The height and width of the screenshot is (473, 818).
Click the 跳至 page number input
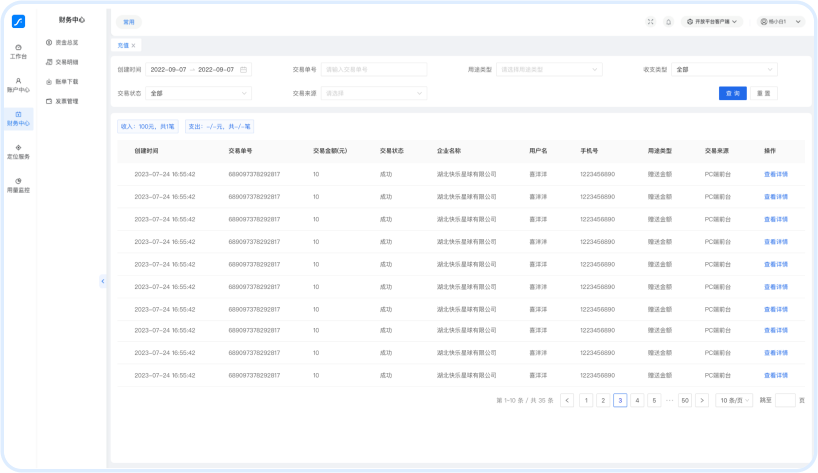point(785,401)
